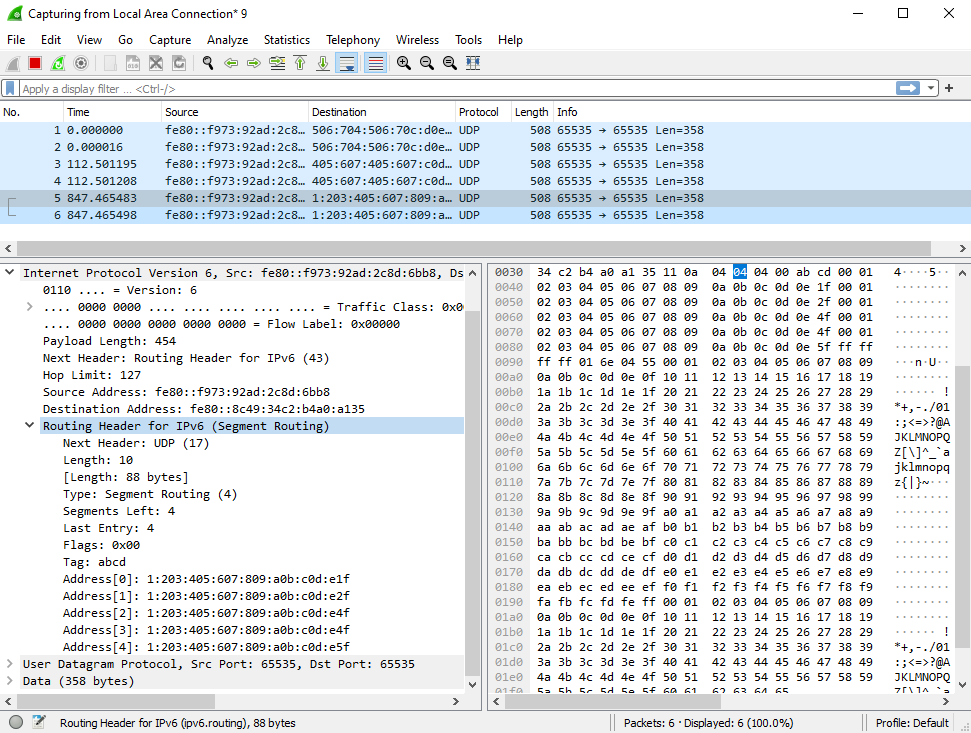Open capture options with the gear icon
This screenshot has width=971, height=733.
coord(82,62)
